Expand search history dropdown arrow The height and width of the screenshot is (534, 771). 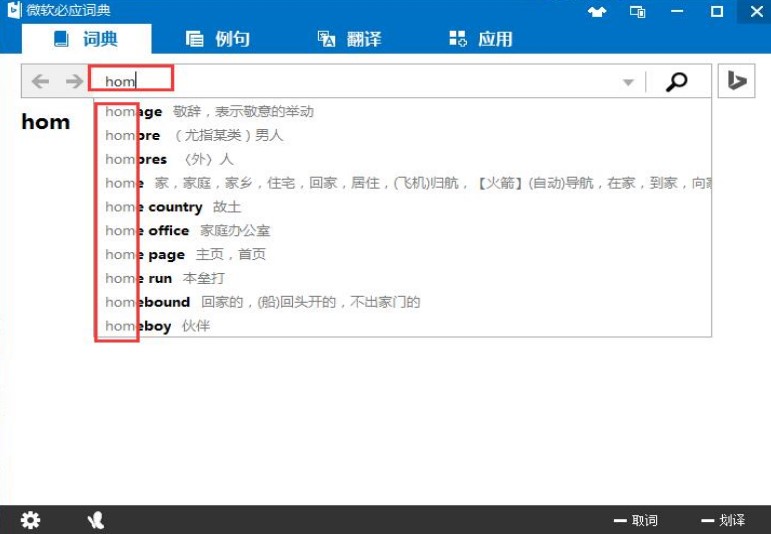coord(628,82)
